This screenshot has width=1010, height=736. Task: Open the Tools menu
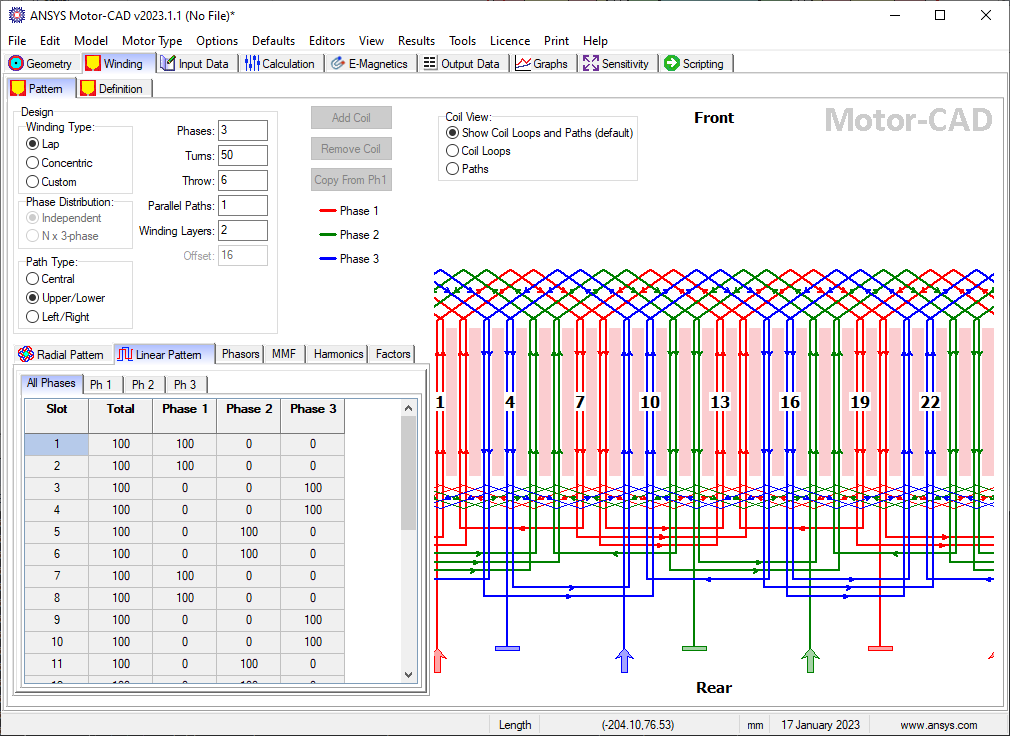(x=462, y=41)
